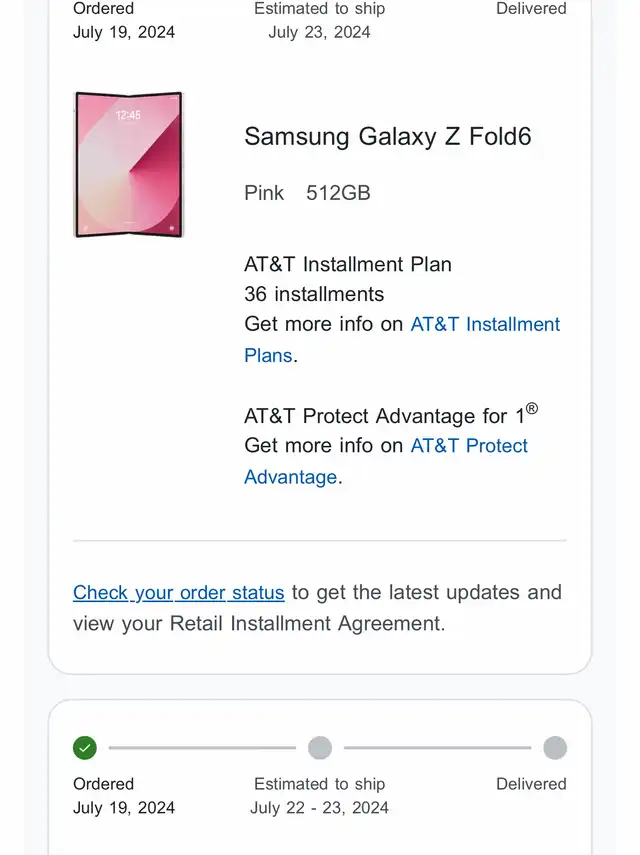The height and width of the screenshot is (855, 640).
Task: Click the Check your order status link
Action: click(x=179, y=593)
